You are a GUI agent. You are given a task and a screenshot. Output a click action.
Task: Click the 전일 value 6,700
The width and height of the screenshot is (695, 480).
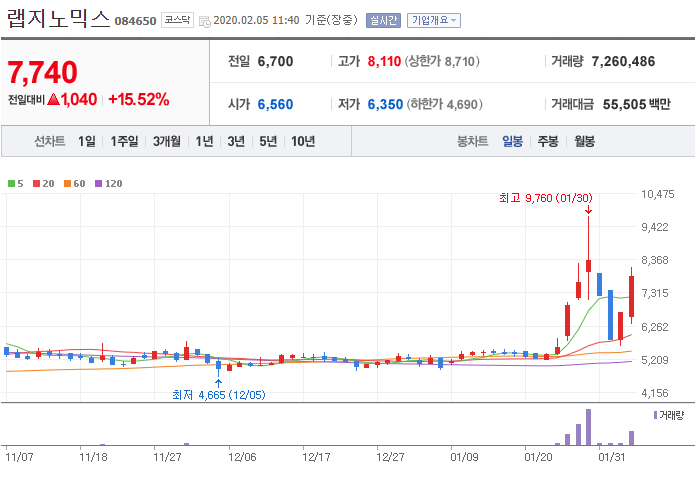point(276,61)
